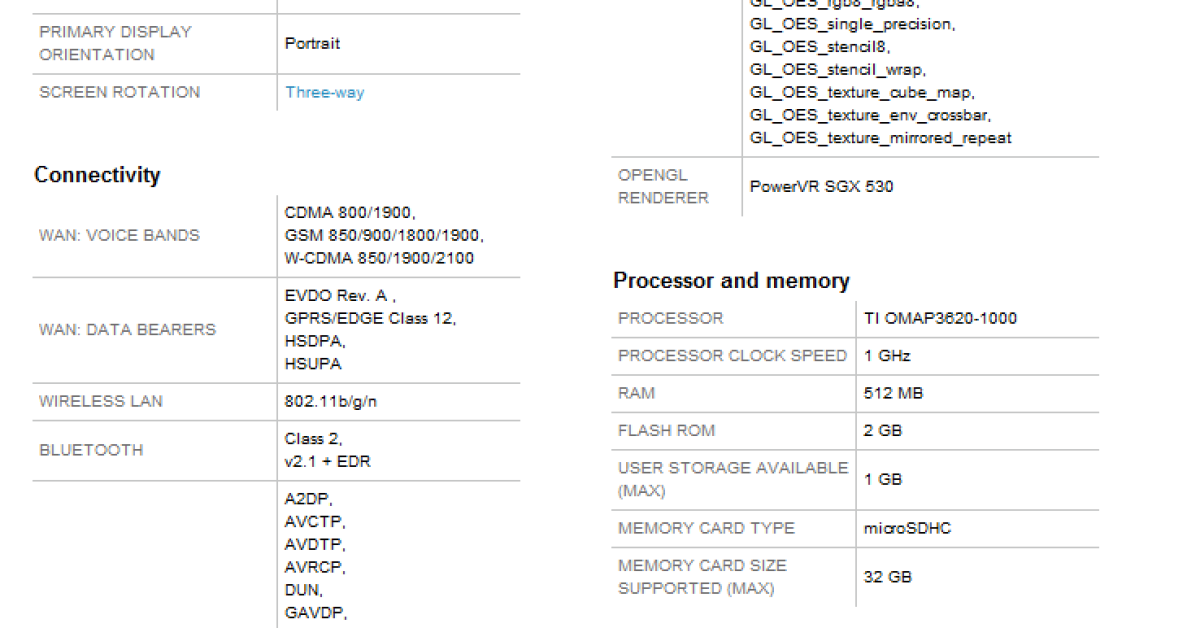Click the Portrait orientation value
Image resolution: width=1200 pixels, height=628 pixels.
[312, 43]
